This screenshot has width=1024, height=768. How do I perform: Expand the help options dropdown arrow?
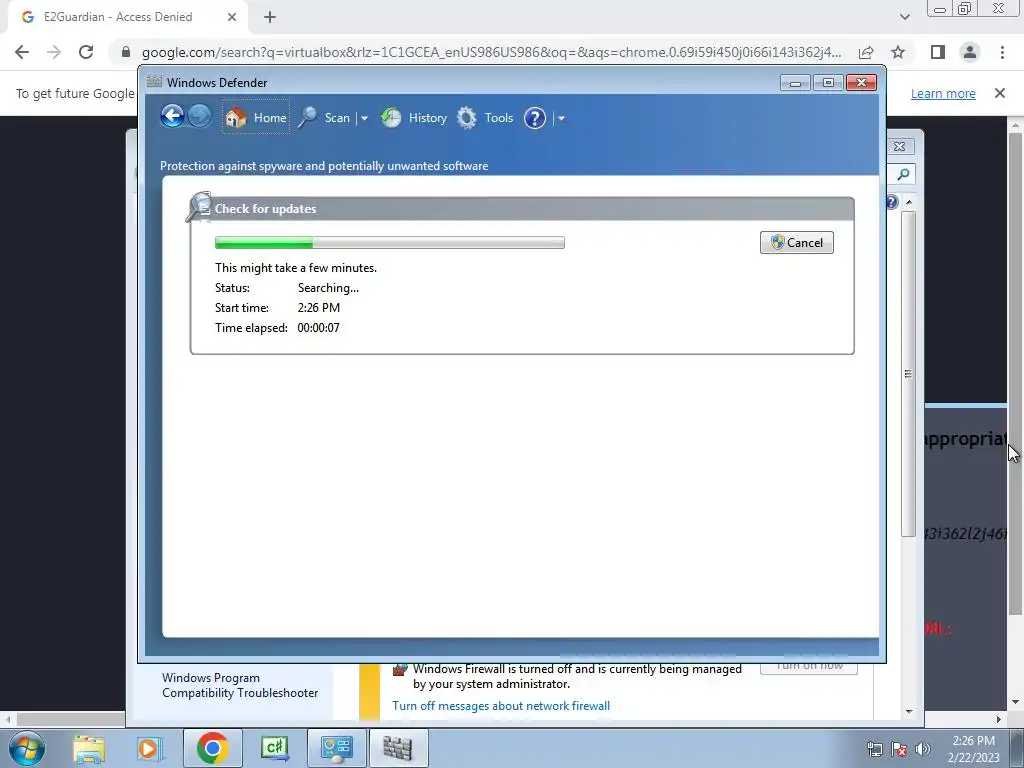[561, 118]
